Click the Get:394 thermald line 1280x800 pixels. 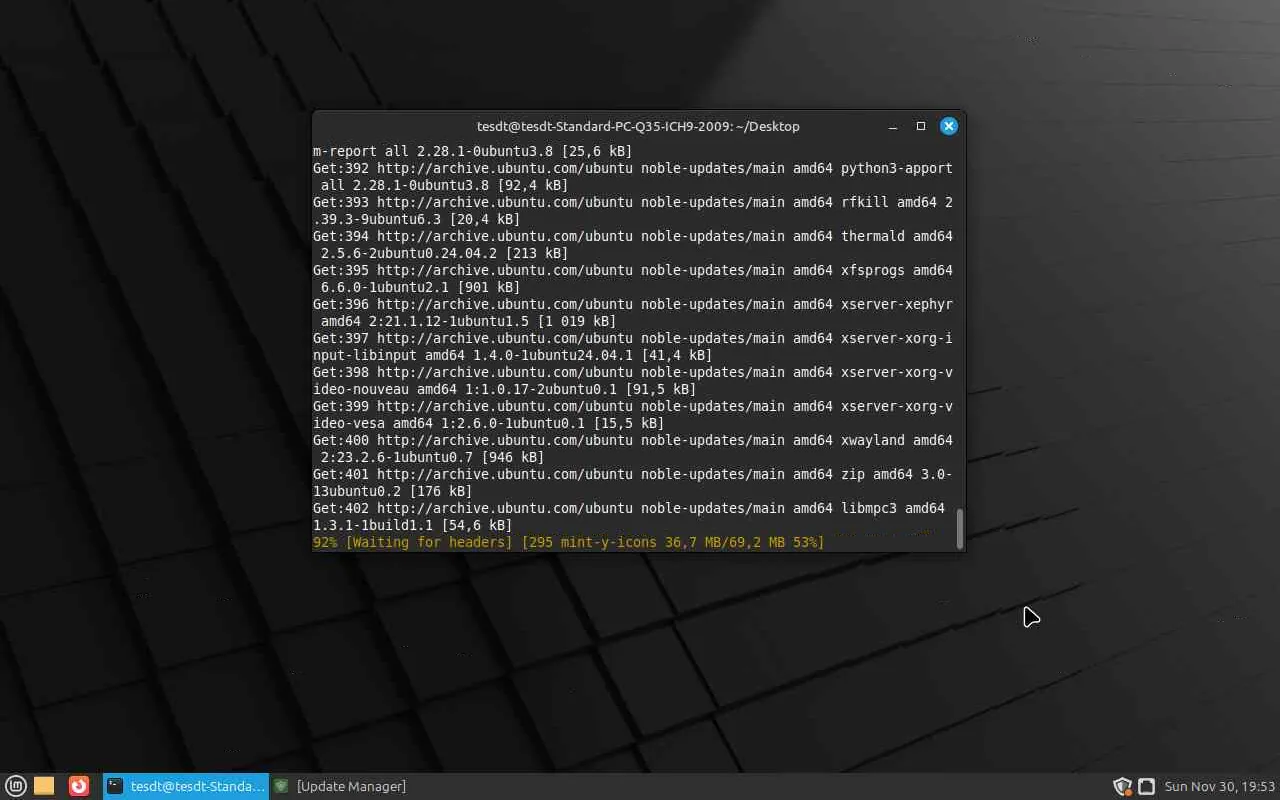click(x=633, y=236)
